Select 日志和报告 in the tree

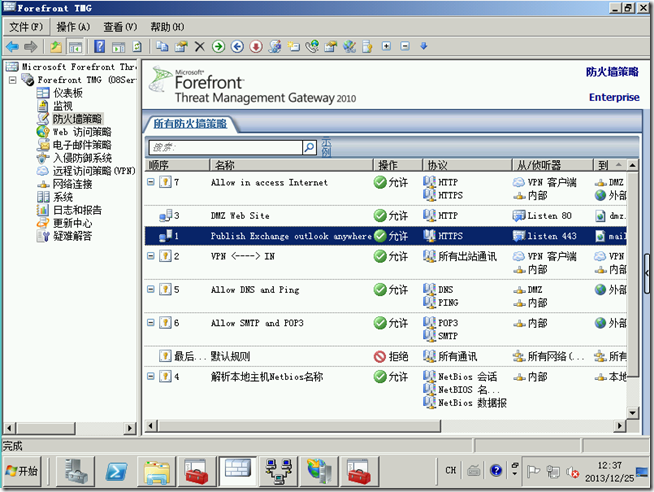77,210
